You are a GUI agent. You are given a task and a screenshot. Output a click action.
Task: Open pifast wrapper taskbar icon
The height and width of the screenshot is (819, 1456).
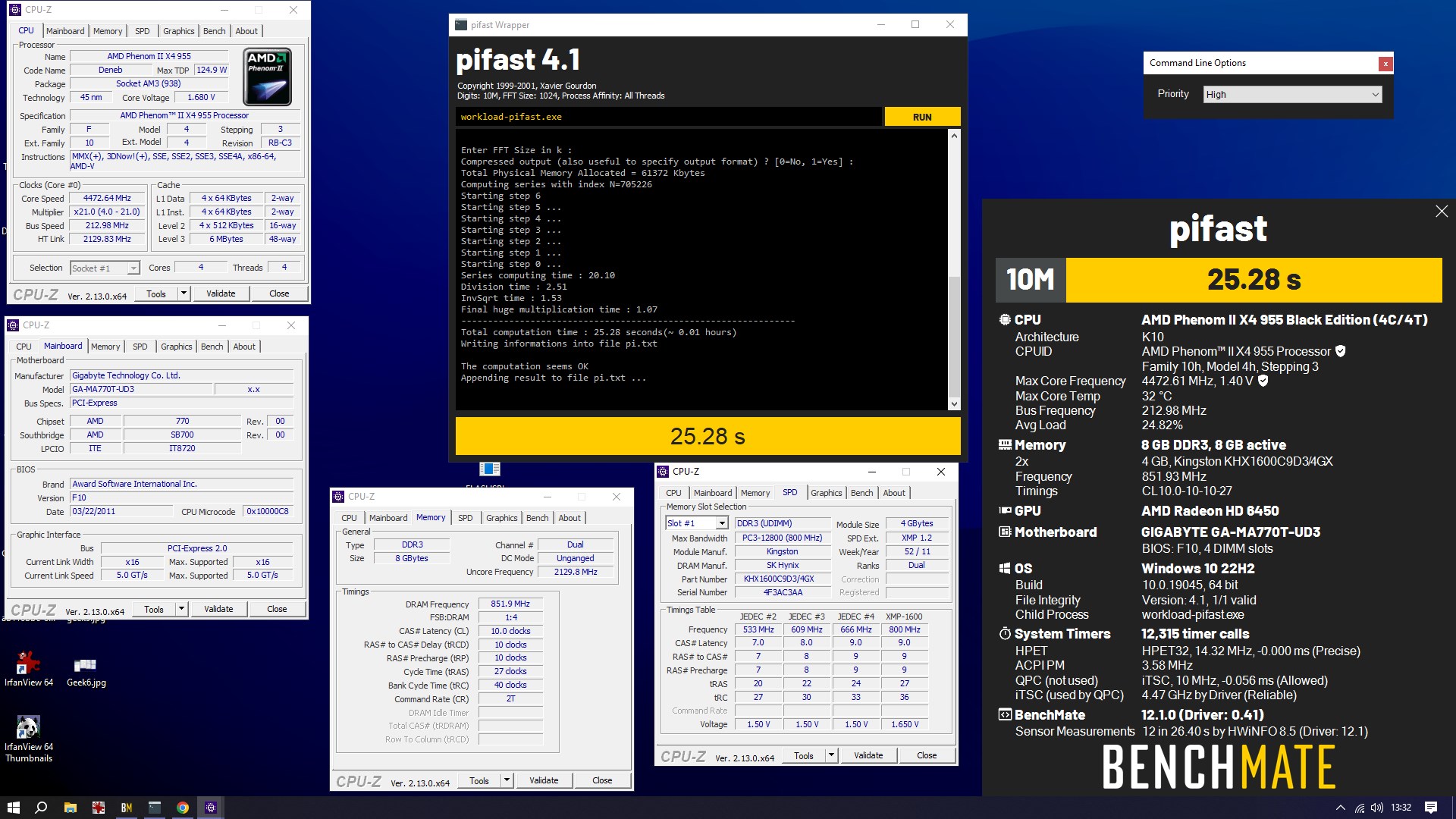(155, 808)
